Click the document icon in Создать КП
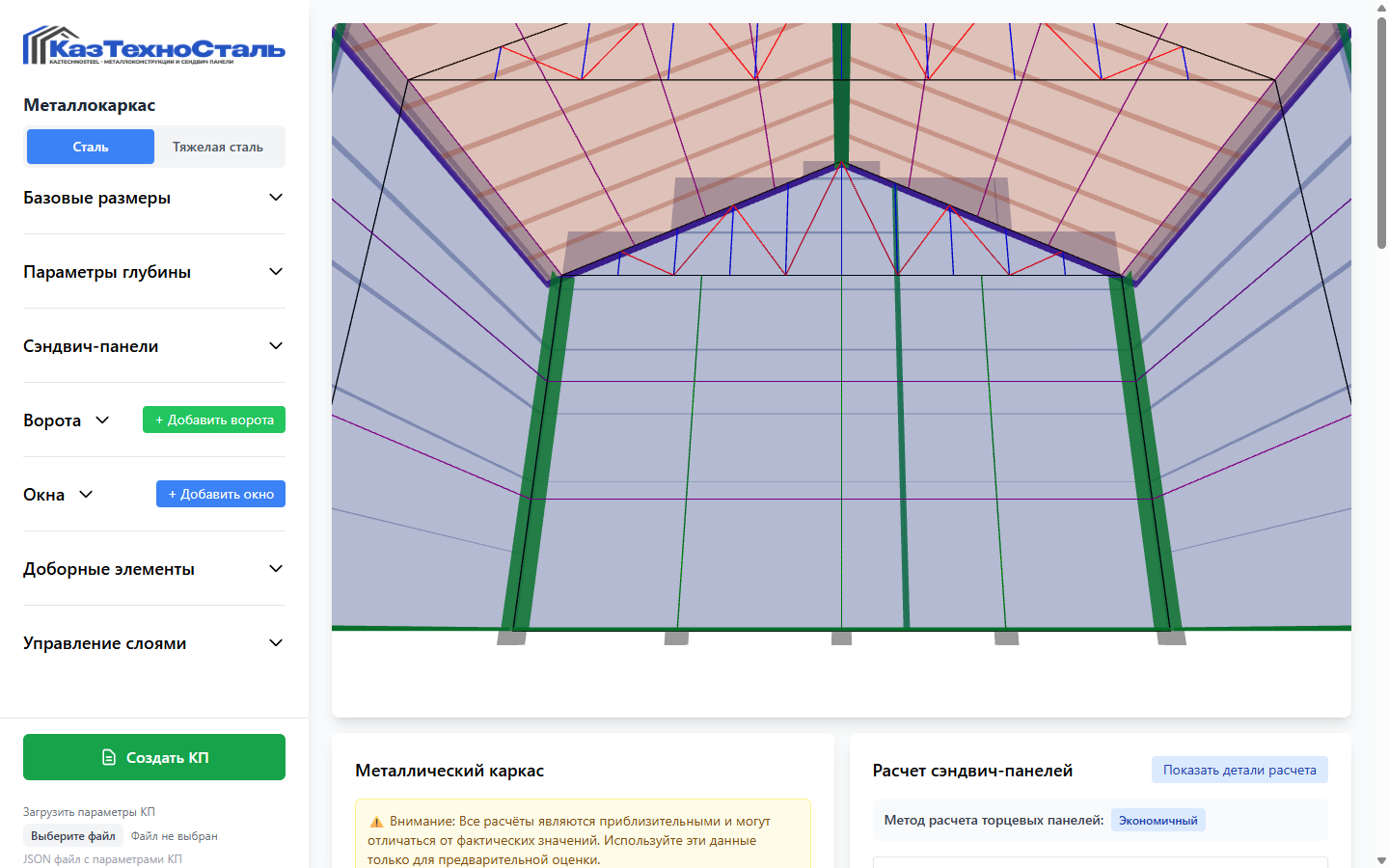The height and width of the screenshot is (868, 1389). (x=109, y=757)
